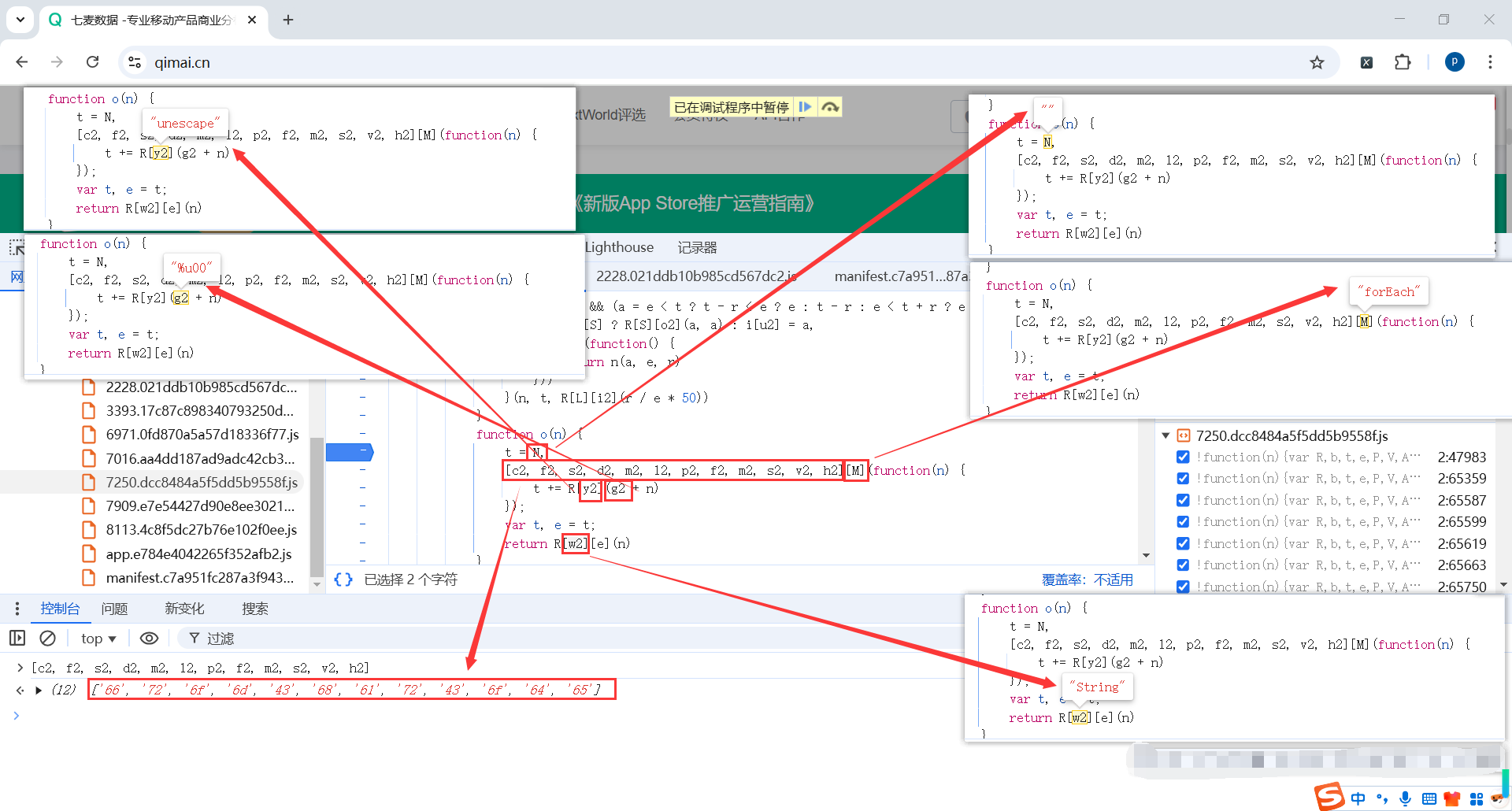Open the Lighthouse panel tab
The height and width of the screenshot is (811, 1512).
coord(619,247)
